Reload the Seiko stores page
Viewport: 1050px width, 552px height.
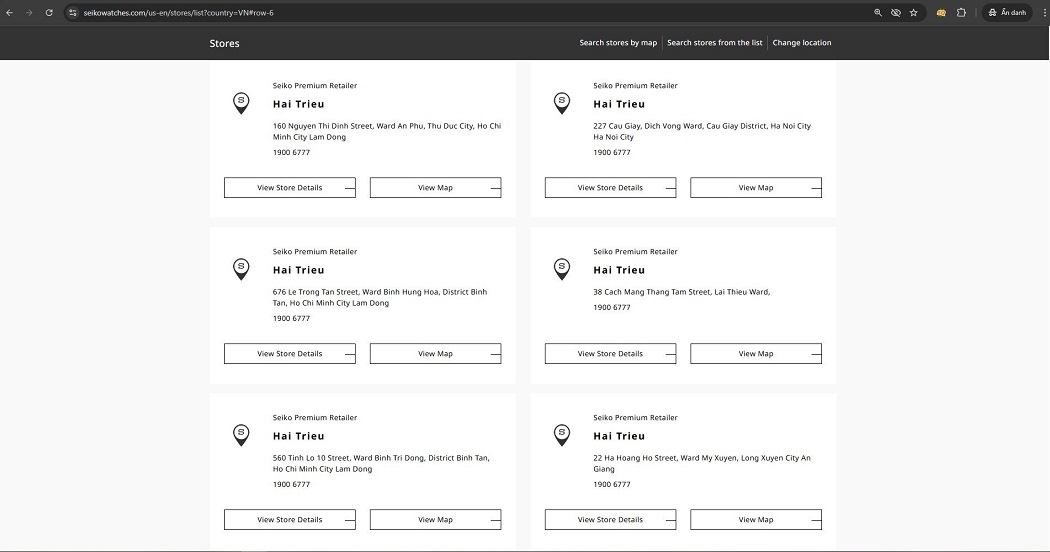point(49,13)
